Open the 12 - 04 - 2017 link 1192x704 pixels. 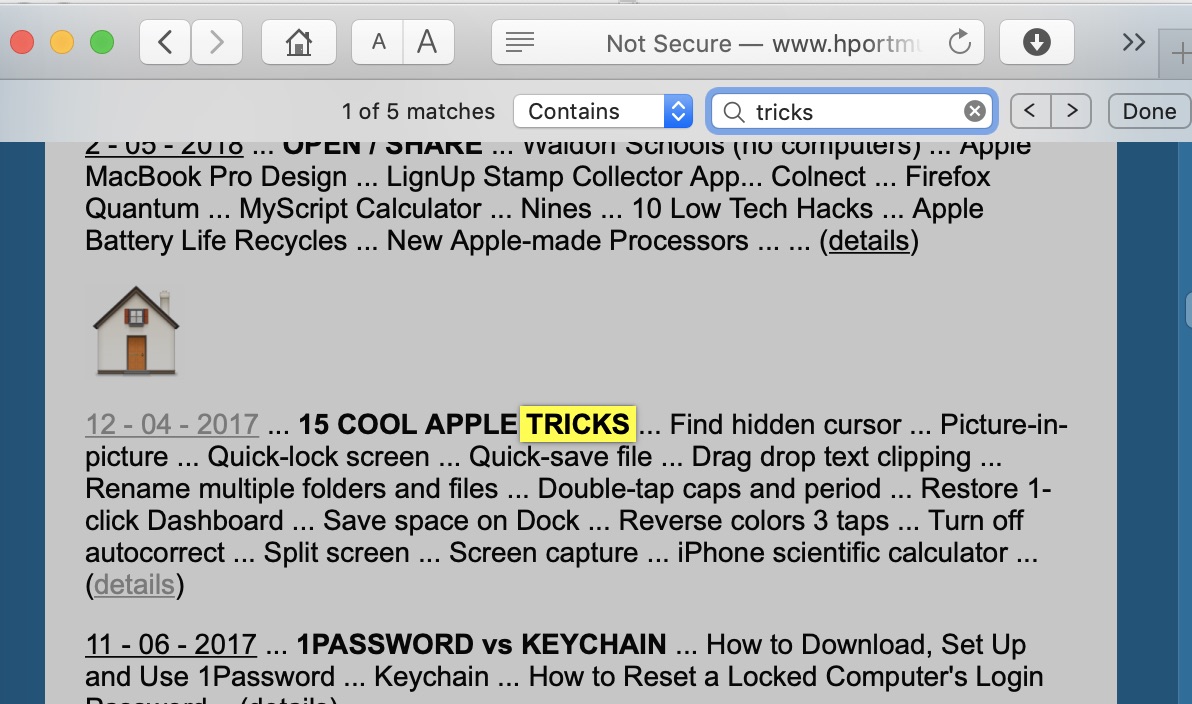pyautogui.click(x=172, y=424)
